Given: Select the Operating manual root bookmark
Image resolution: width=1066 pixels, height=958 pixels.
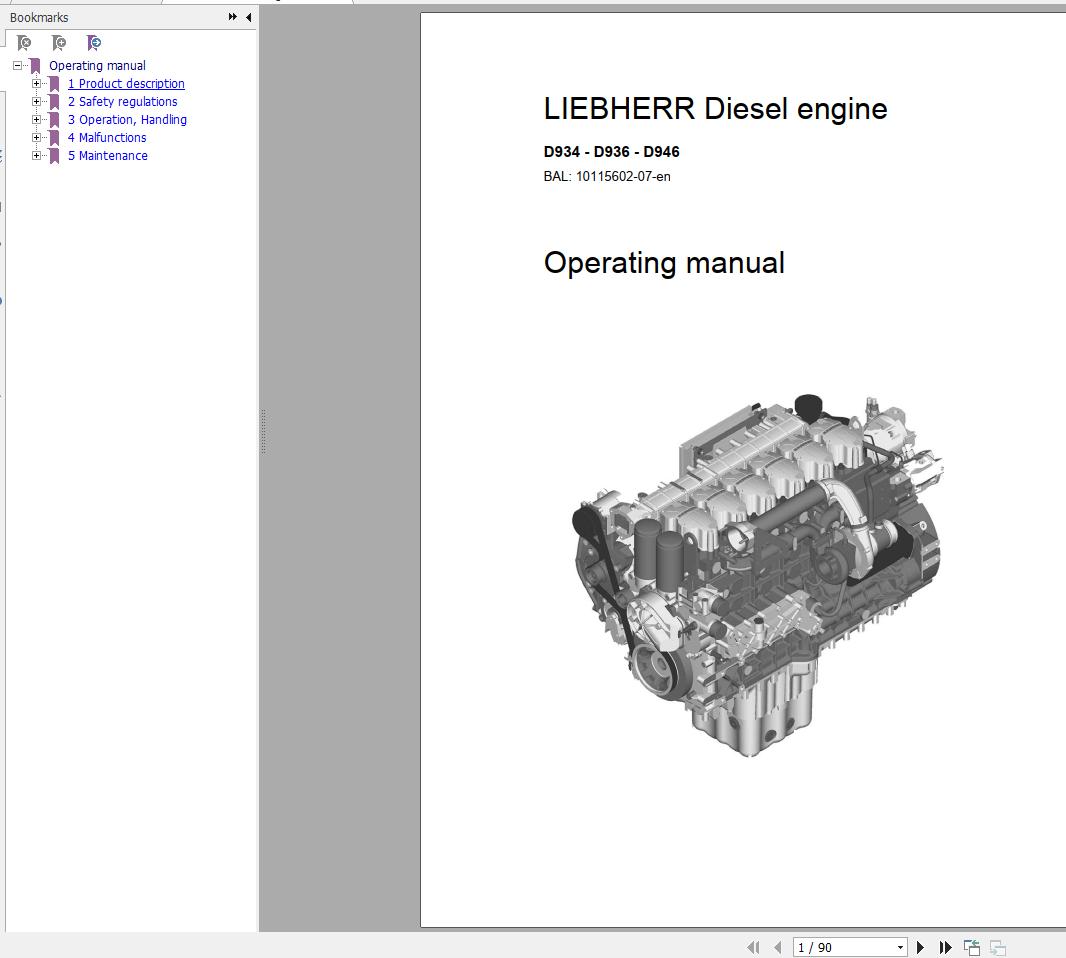Looking at the screenshot, I should pyautogui.click(x=97, y=66).
